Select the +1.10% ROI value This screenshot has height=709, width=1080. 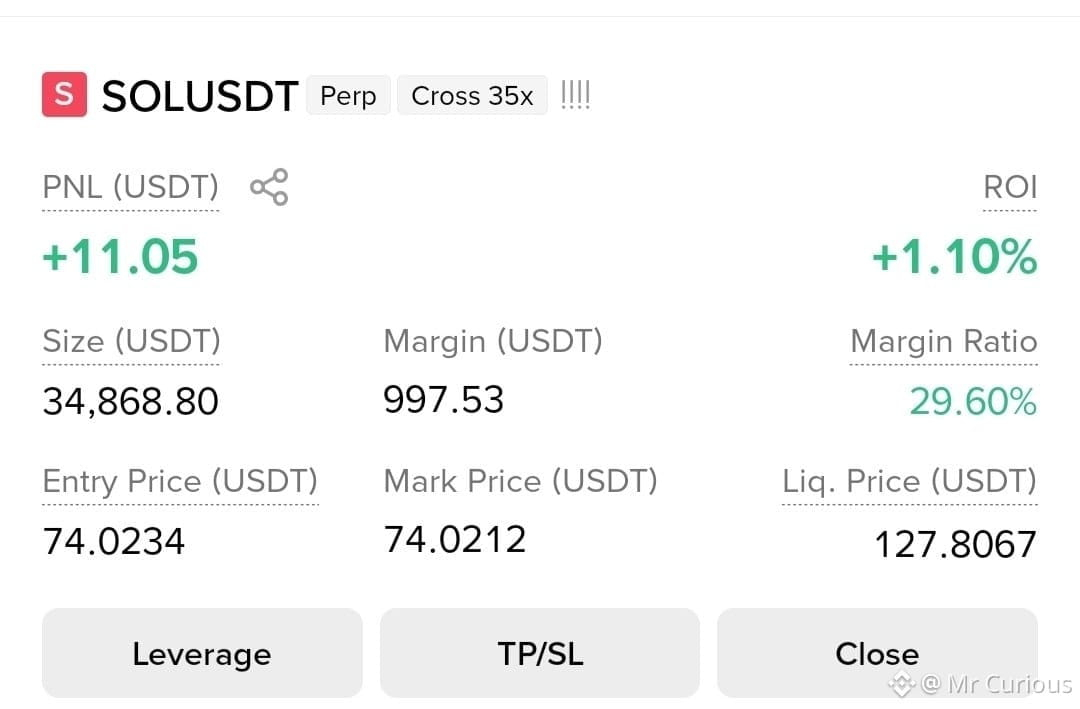(955, 256)
